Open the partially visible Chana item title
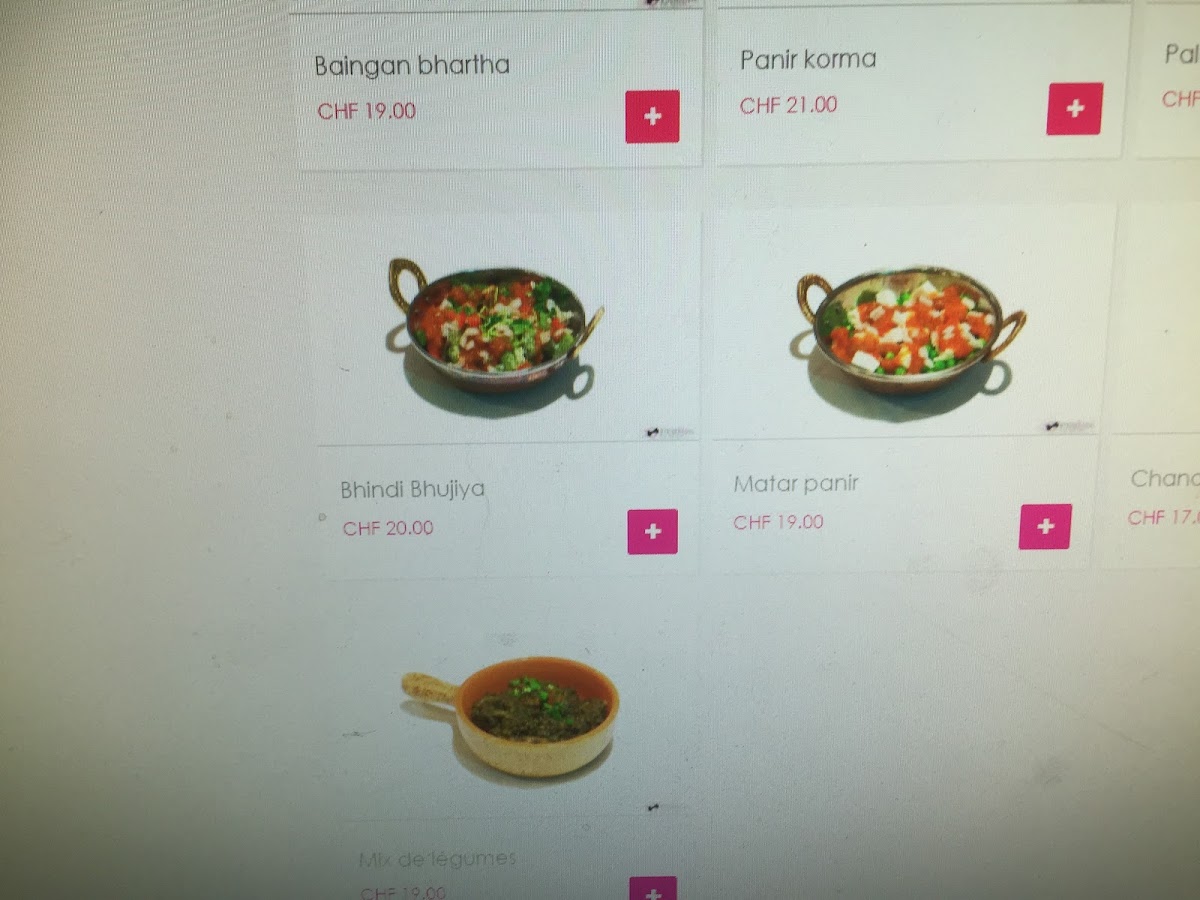This screenshot has height=900, width=1200. click(x=1165, y=479)
